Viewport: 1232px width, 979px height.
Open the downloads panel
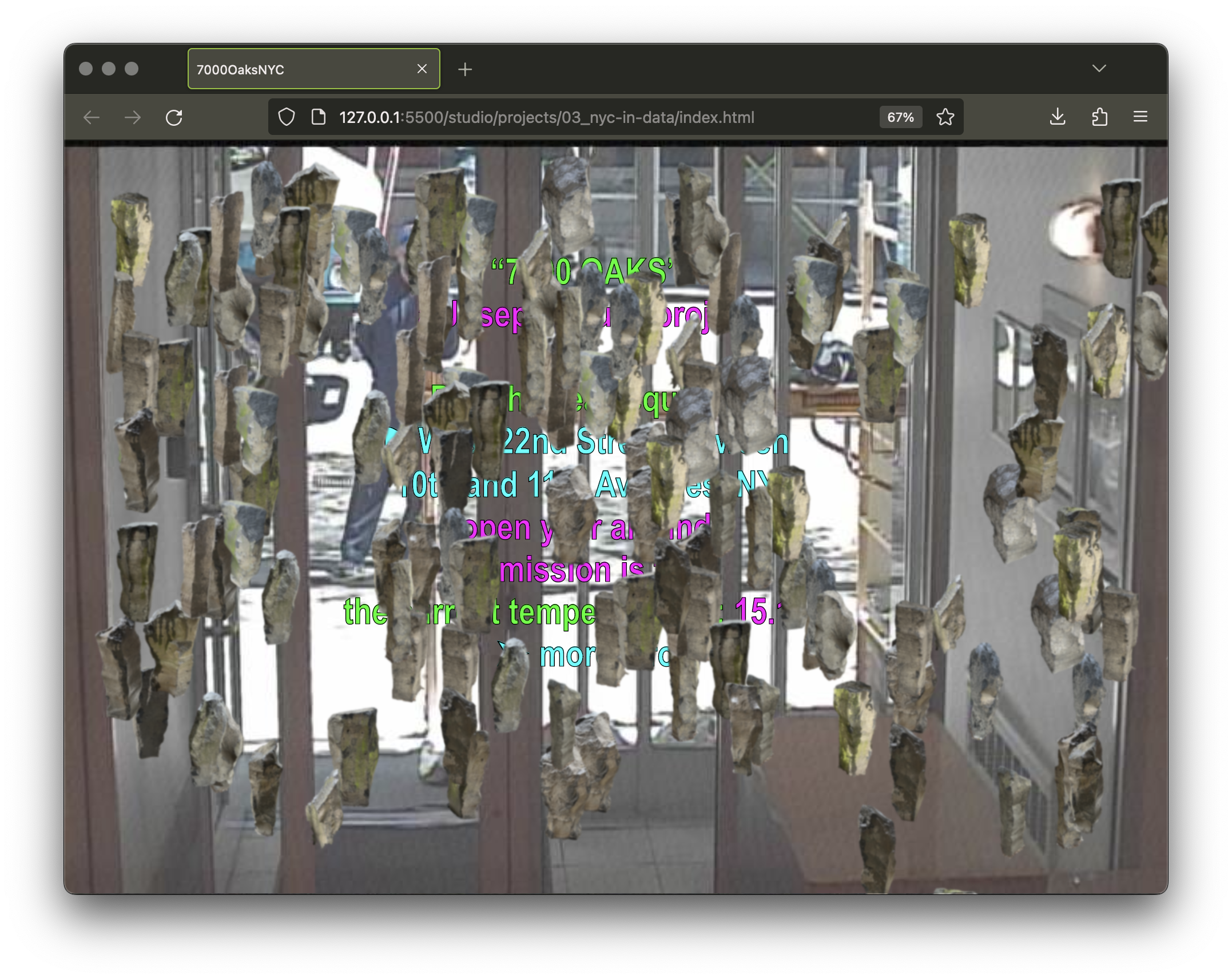pyautogui.click(x=1057, y=117)
